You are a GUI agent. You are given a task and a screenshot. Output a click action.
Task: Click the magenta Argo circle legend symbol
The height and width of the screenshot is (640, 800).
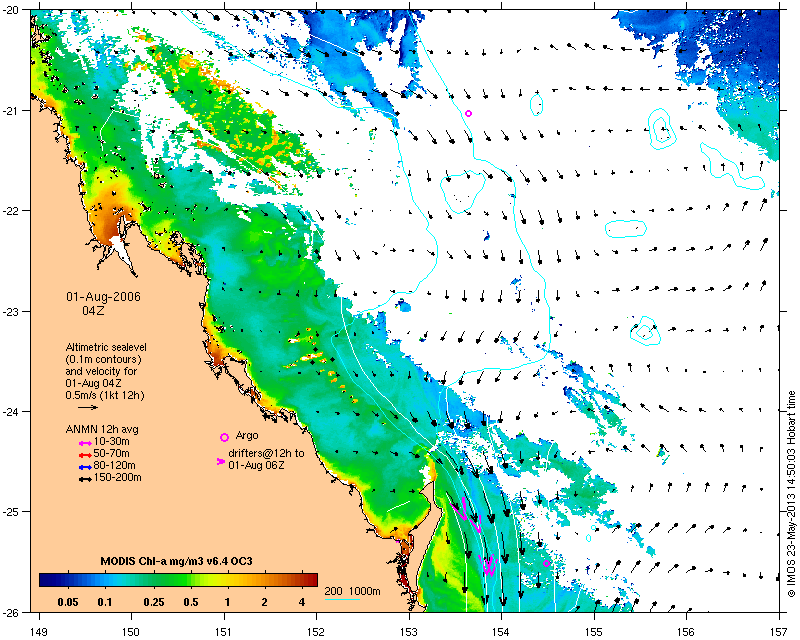coord(224,437)
